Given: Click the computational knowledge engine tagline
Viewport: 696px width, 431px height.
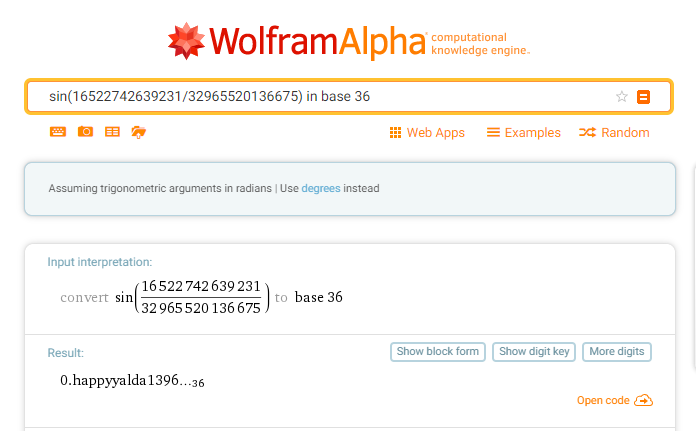Looking at the screenshot, I should click(x=480, y=44).
